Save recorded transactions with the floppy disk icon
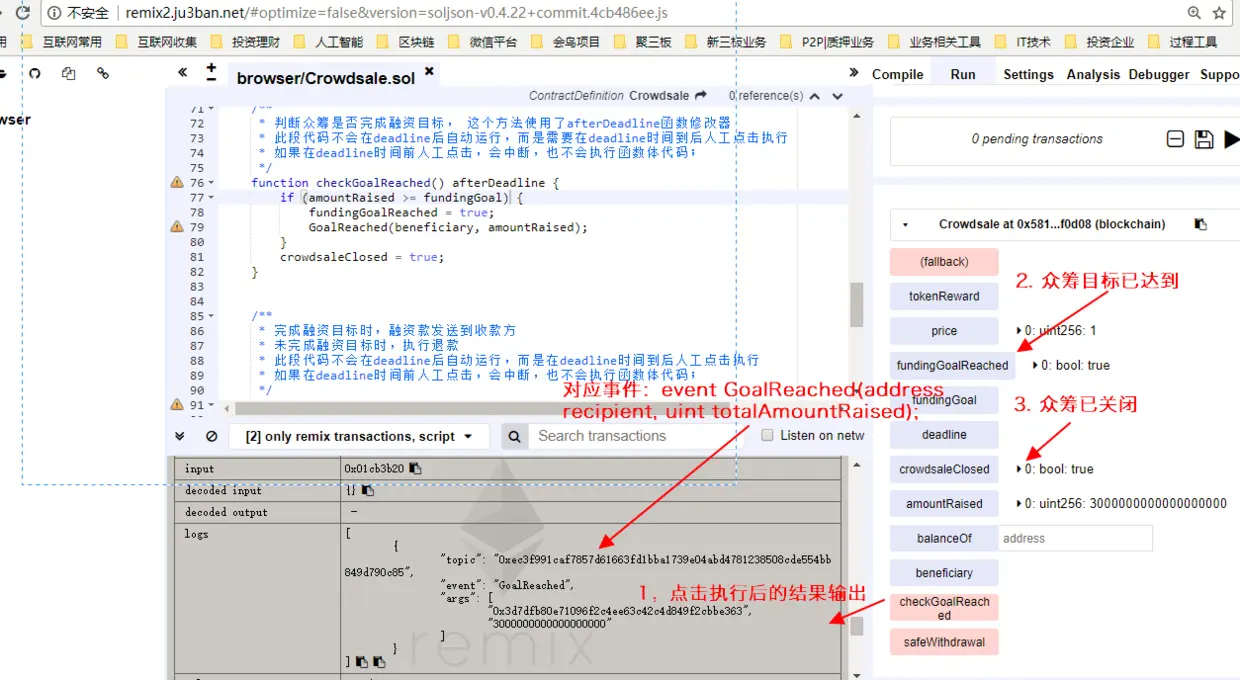 (1204, 139)
